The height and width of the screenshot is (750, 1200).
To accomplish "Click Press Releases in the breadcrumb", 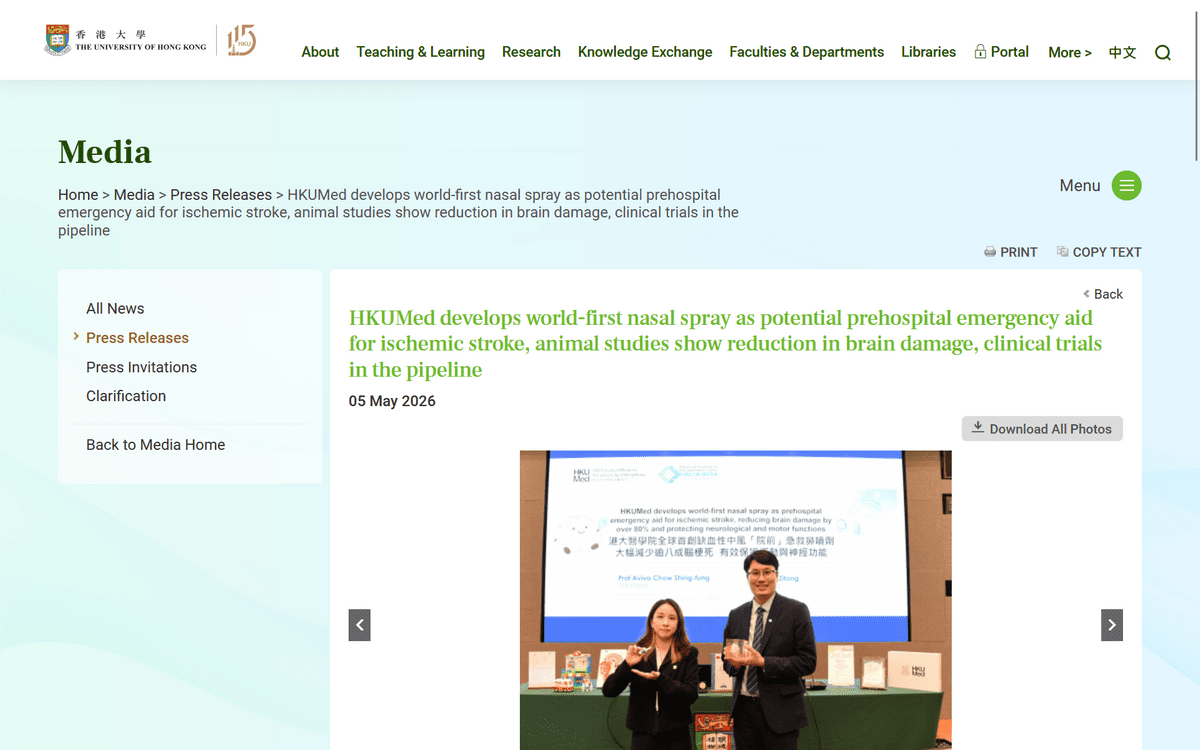I will tap(221, 195).
